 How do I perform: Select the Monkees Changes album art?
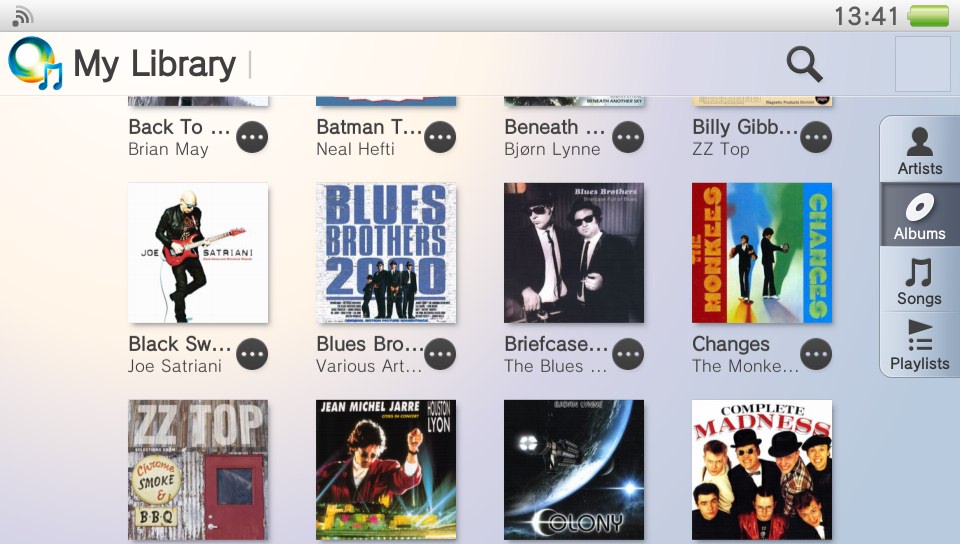click(762, 253)
